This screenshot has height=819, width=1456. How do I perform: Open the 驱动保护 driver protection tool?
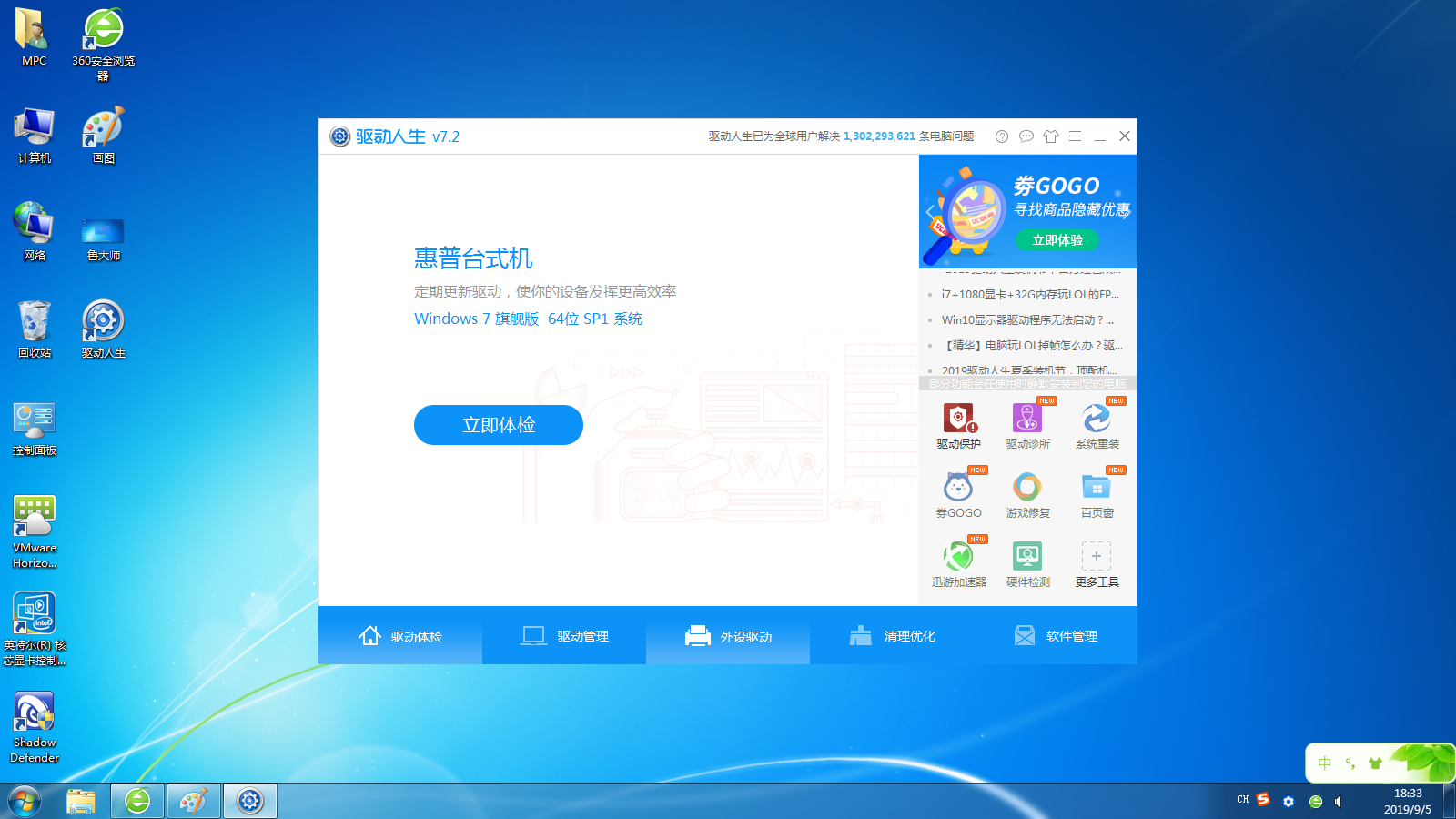pos(958,426)
